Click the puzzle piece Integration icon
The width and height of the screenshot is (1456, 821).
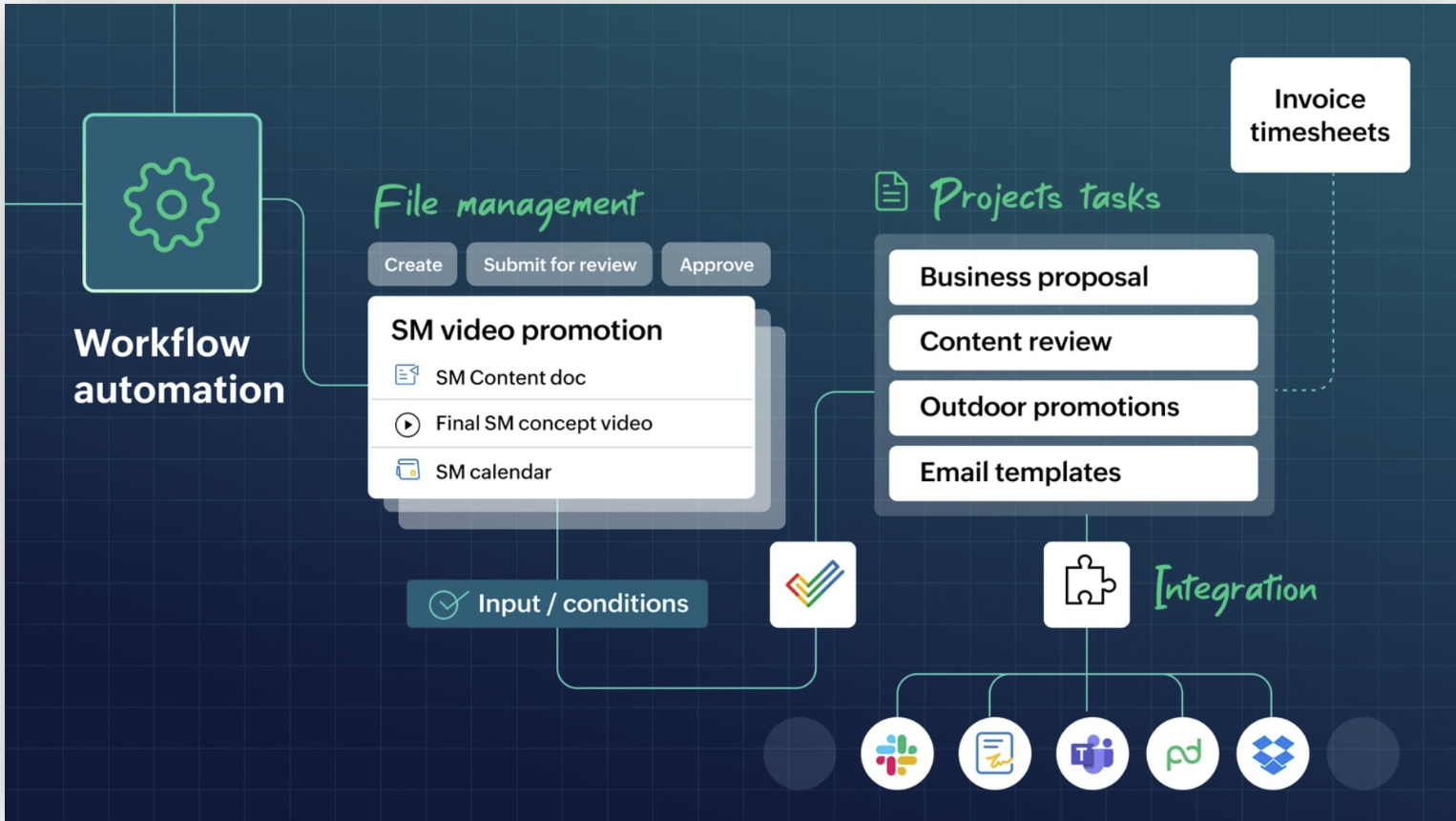coord(1086,584)
